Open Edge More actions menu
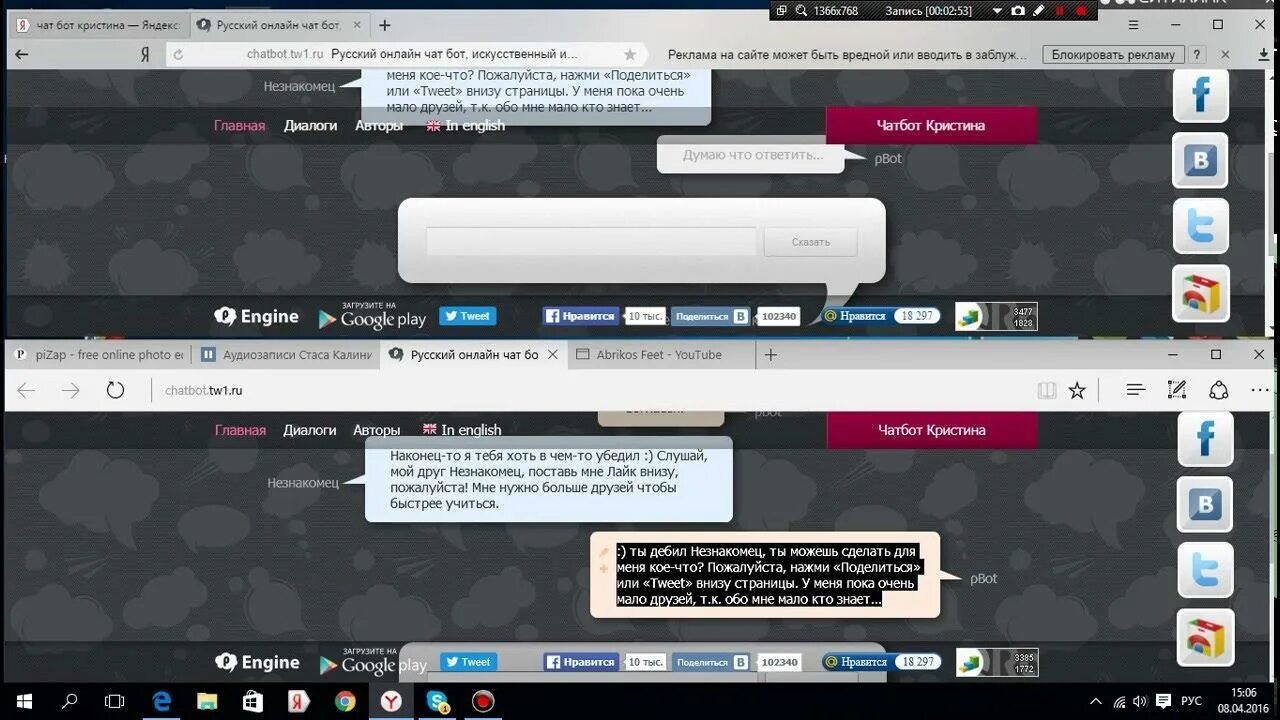 [1260, 390]
